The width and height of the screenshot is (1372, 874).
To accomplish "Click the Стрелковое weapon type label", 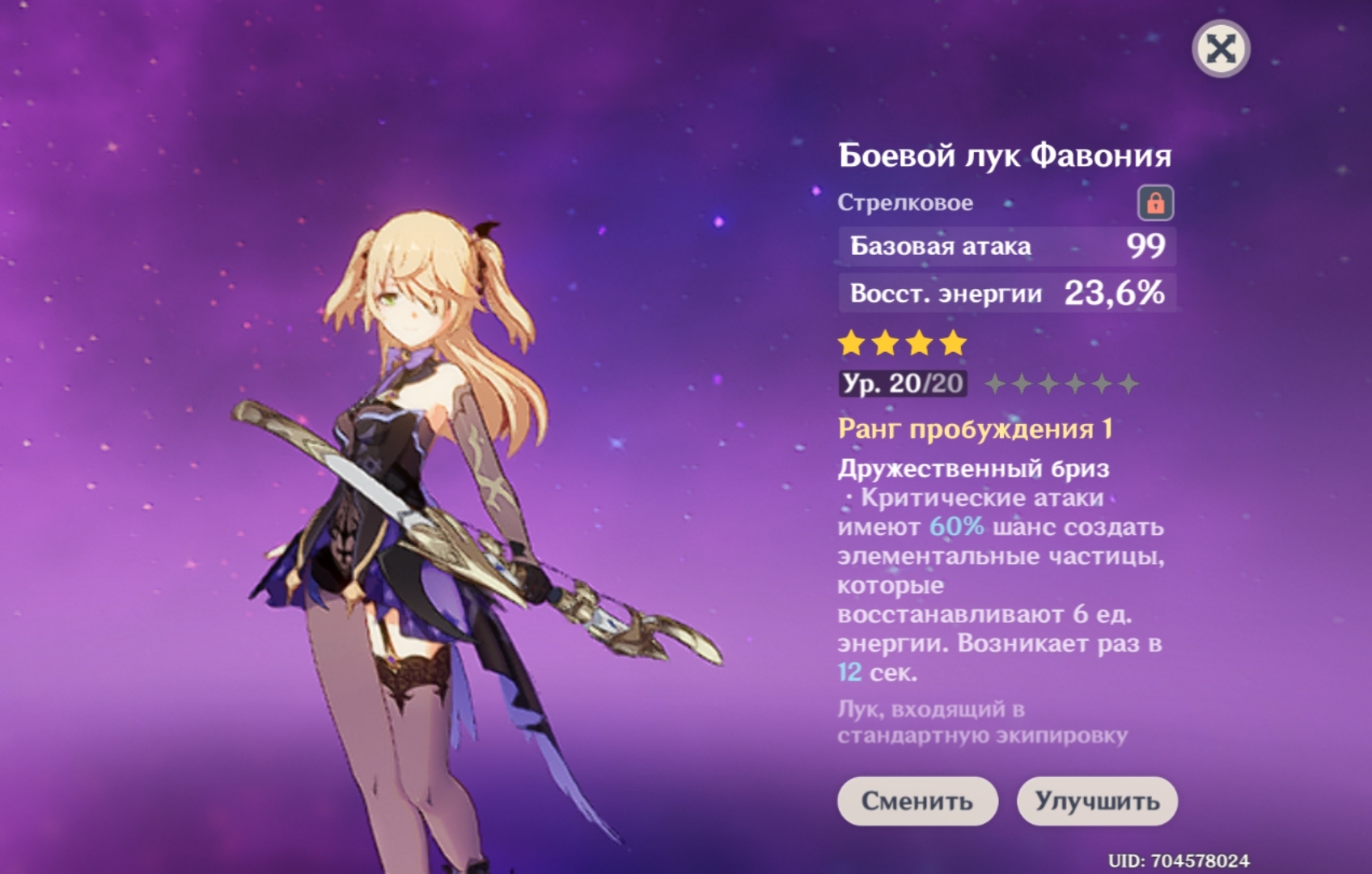I will [905, 202].
